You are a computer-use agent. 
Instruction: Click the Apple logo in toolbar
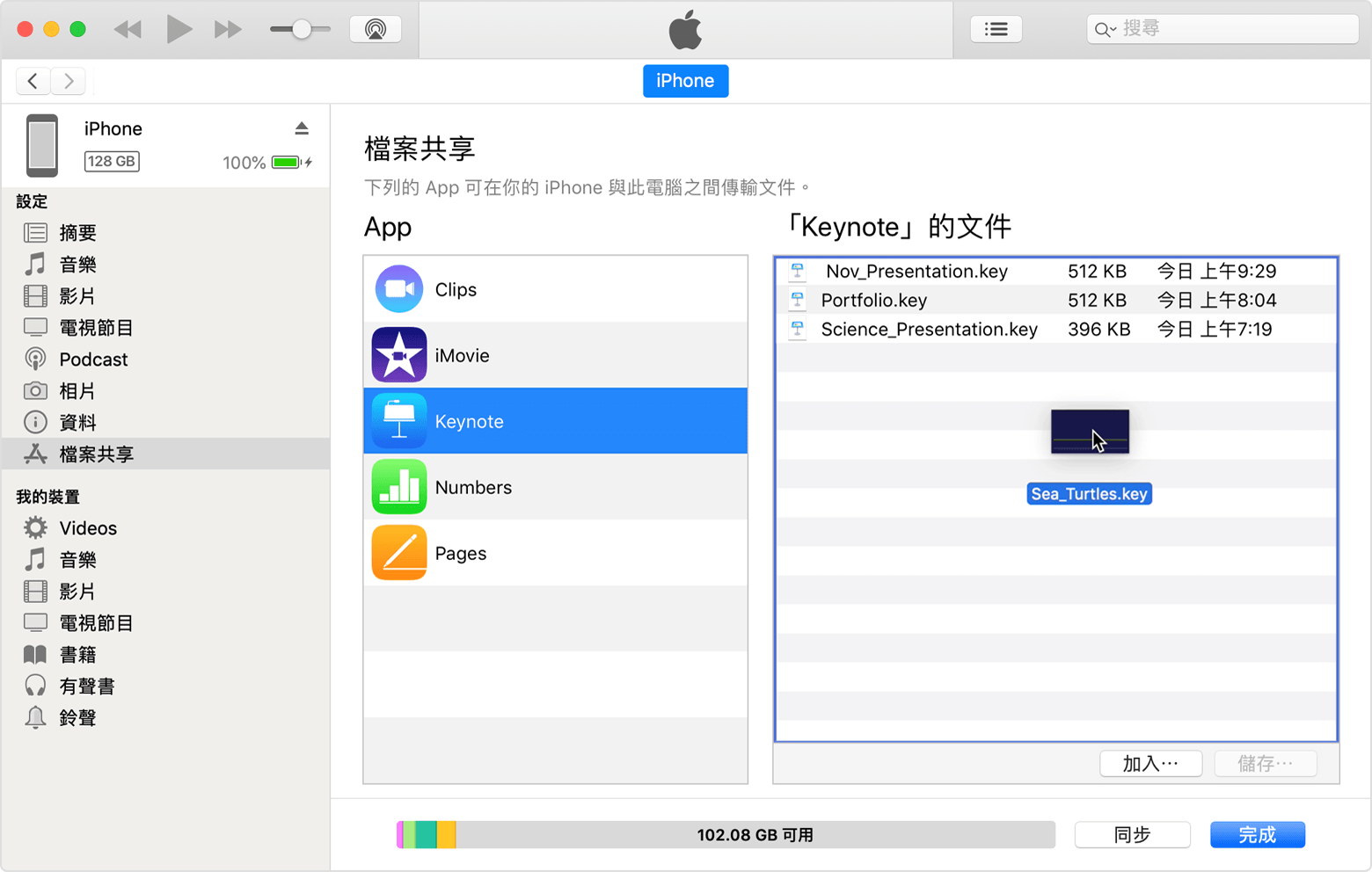[685, 30]
